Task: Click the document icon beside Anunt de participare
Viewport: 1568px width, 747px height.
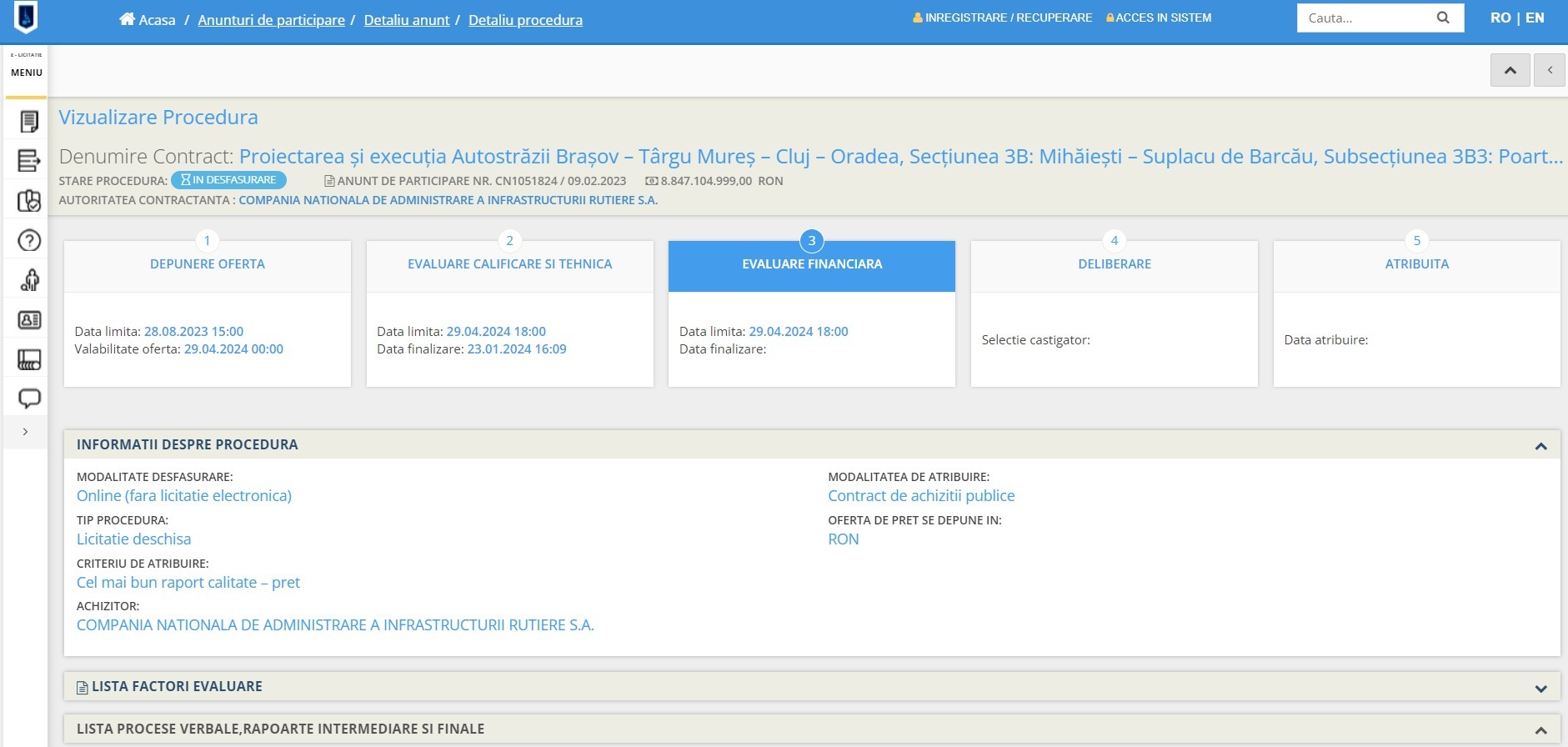Action: pyautogui.click(x=329, y=181)
